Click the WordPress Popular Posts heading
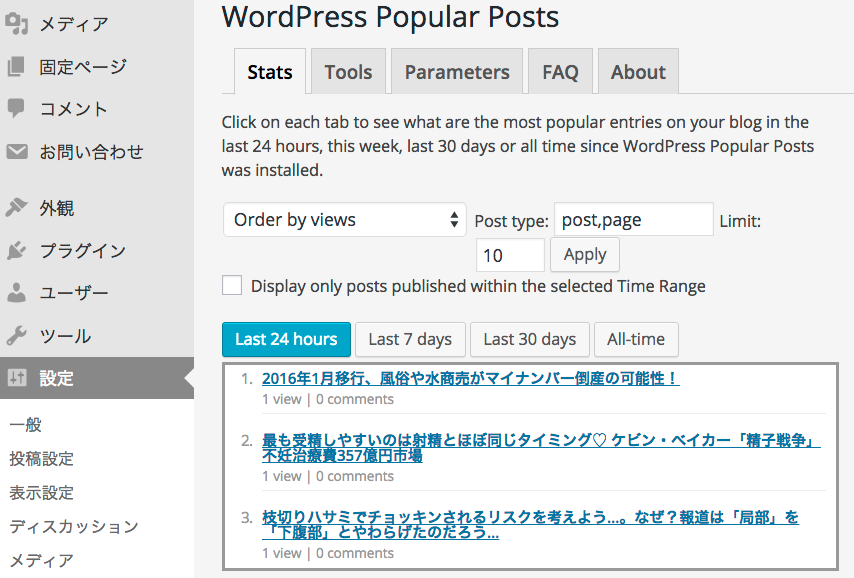 [x=391, y=17]
